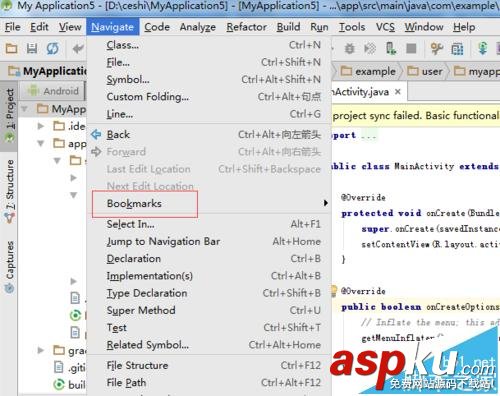Choose Select In... menu entry
500x396 pixels.
pos(209,224)
